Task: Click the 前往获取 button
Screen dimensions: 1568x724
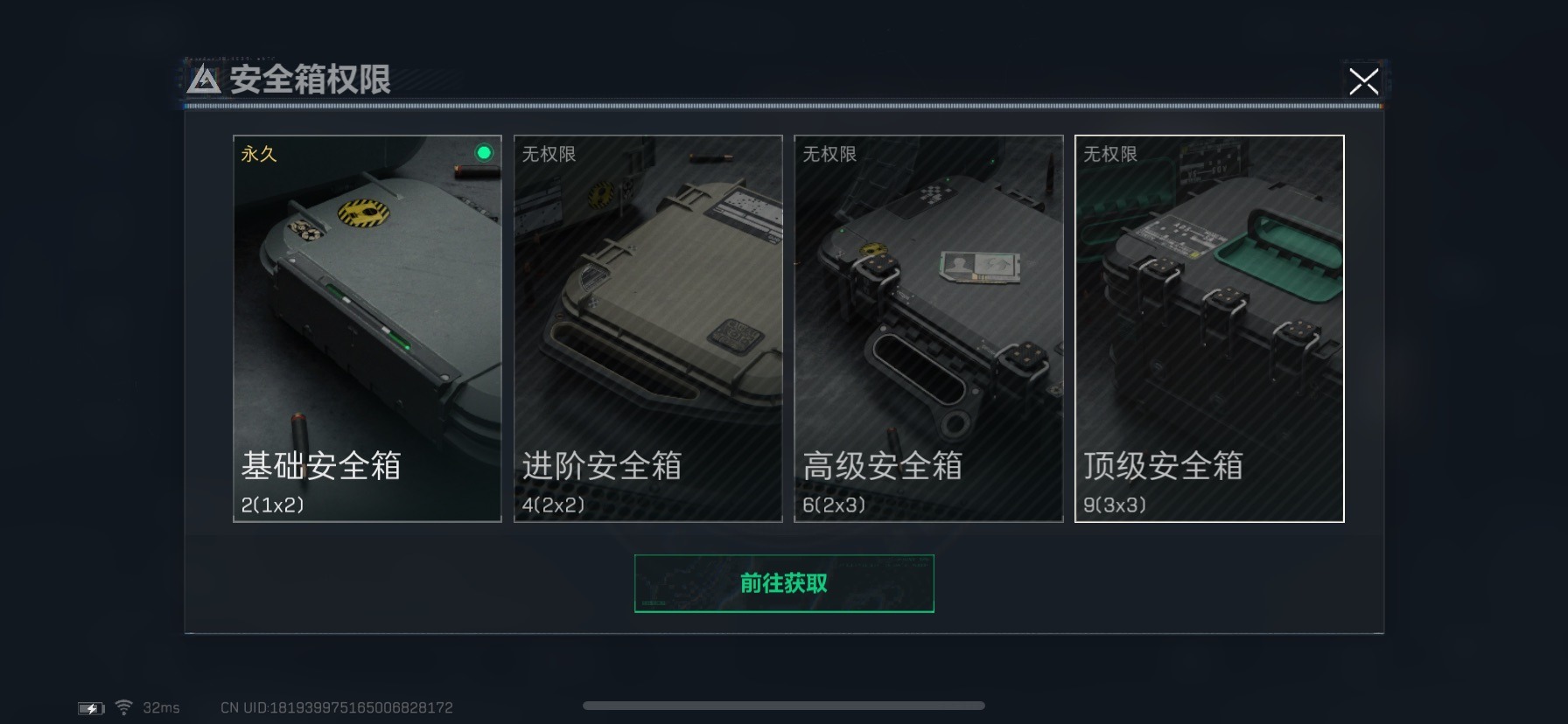Action: (784, 583)
